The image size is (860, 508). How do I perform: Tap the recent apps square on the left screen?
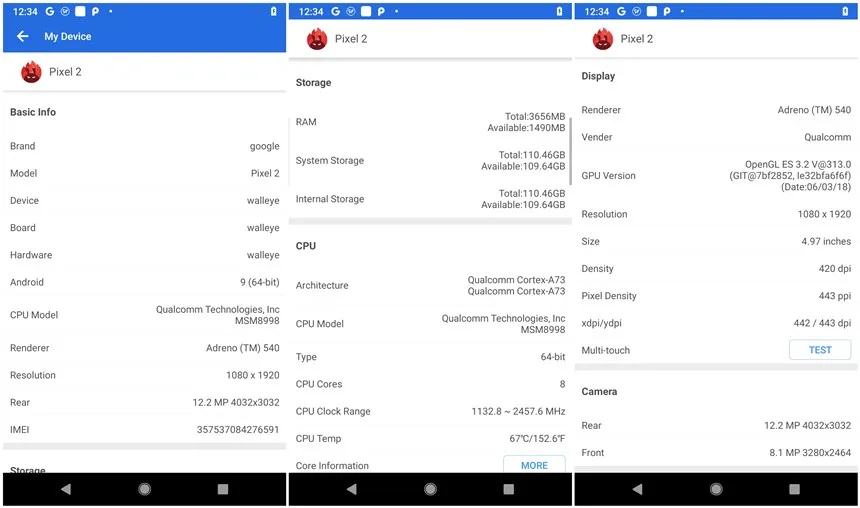(x=223, y=489)
